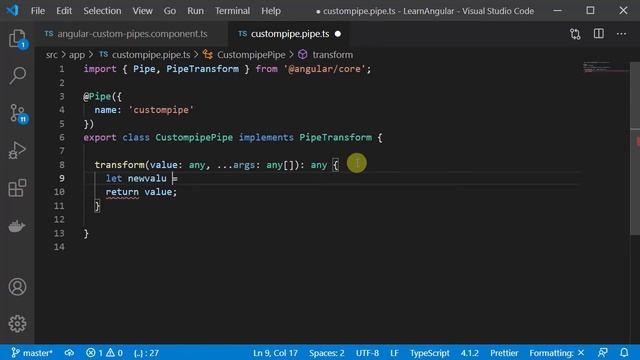Viewport: 640px width, 360px height.
Task: Change end of line via LF
Action: [x=394, y=353]
